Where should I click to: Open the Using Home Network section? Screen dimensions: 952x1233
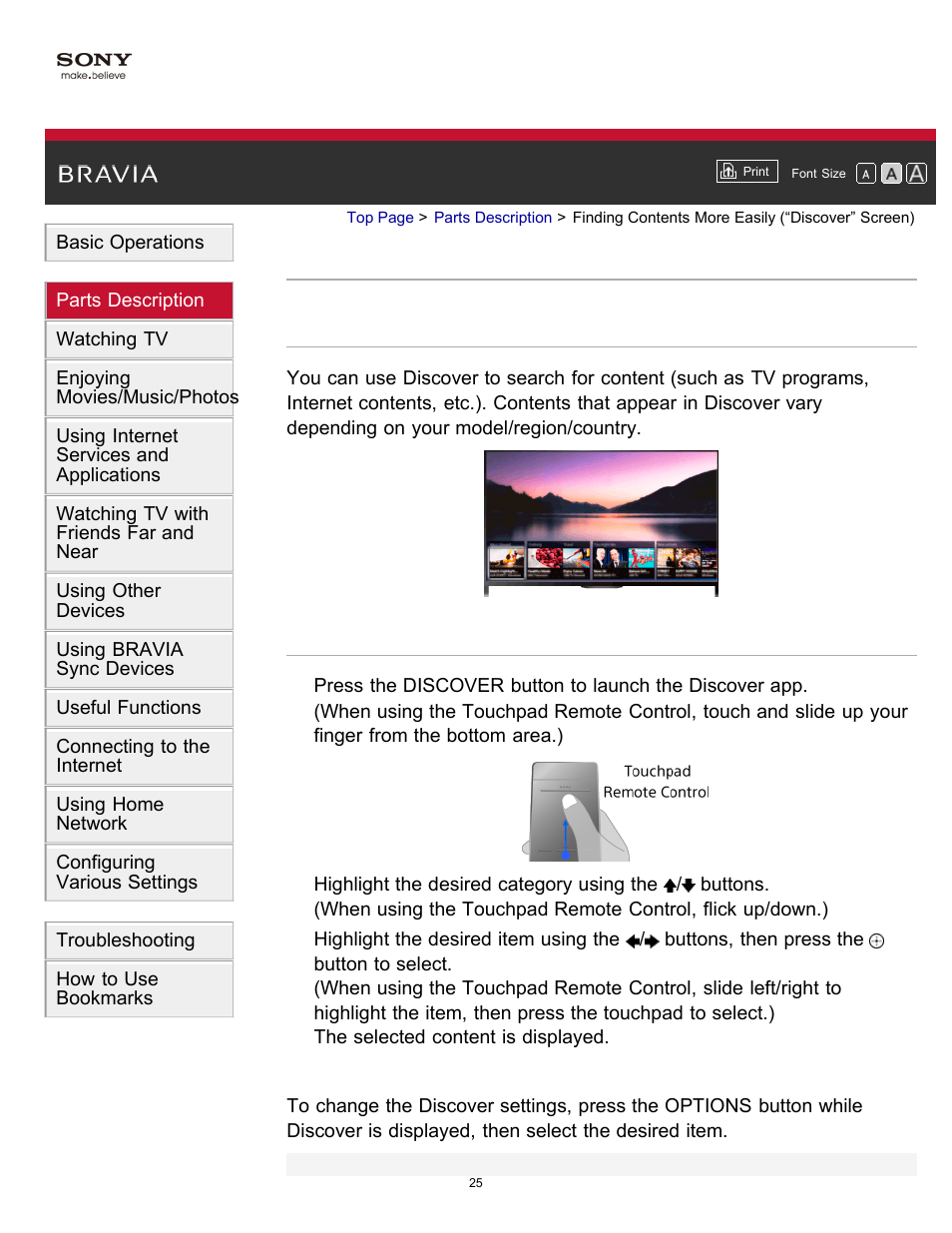coord(140,814)
